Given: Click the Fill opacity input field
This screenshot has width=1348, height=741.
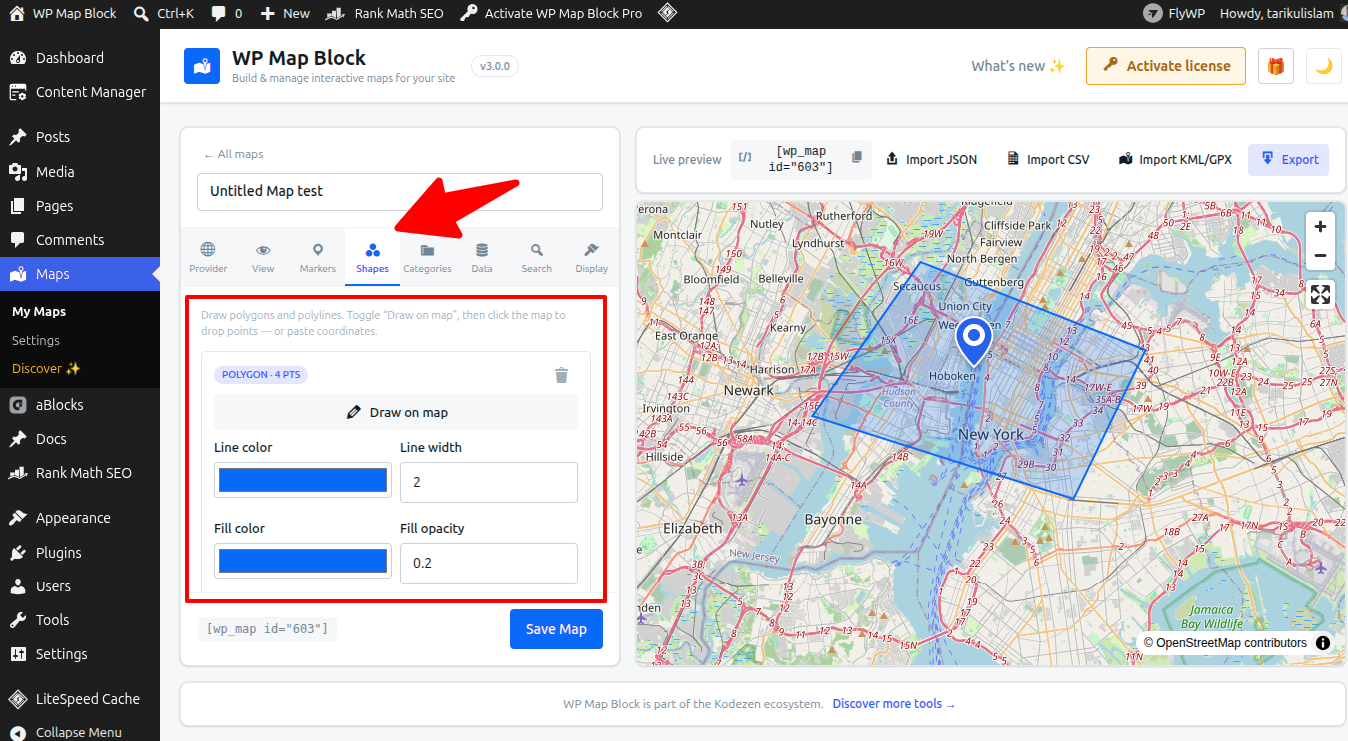Looking at the screenshot, I should coord(489,563).
